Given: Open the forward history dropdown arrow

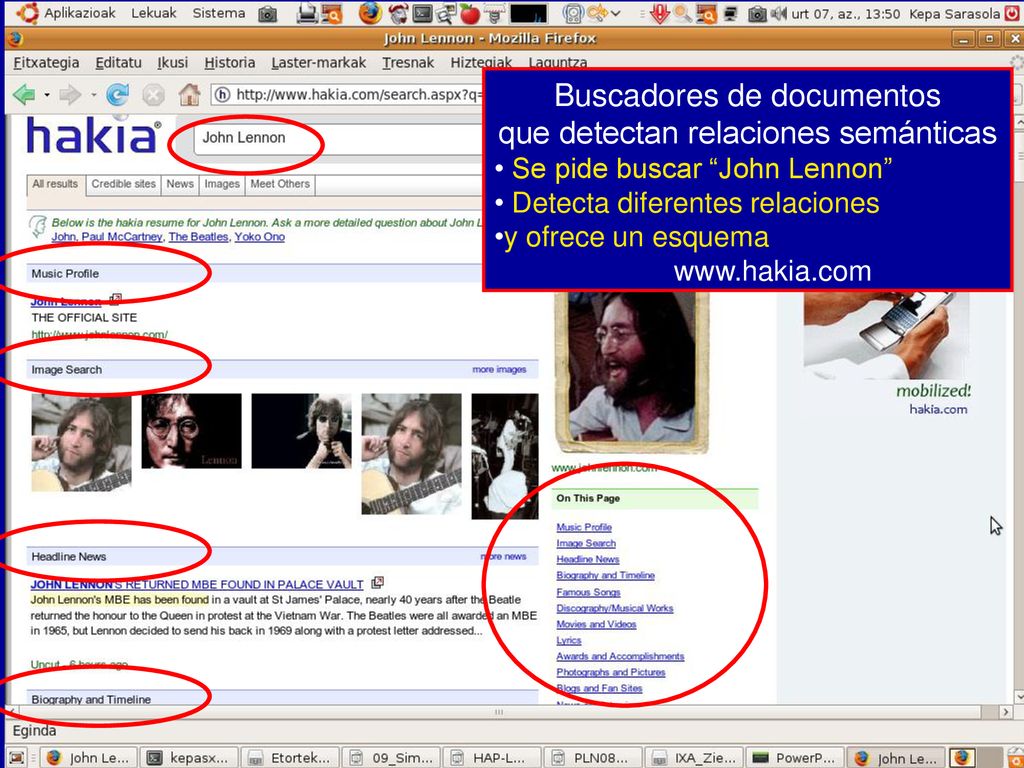Looking at the screenshot, I should pyautogui.click(x=93, y=95).
